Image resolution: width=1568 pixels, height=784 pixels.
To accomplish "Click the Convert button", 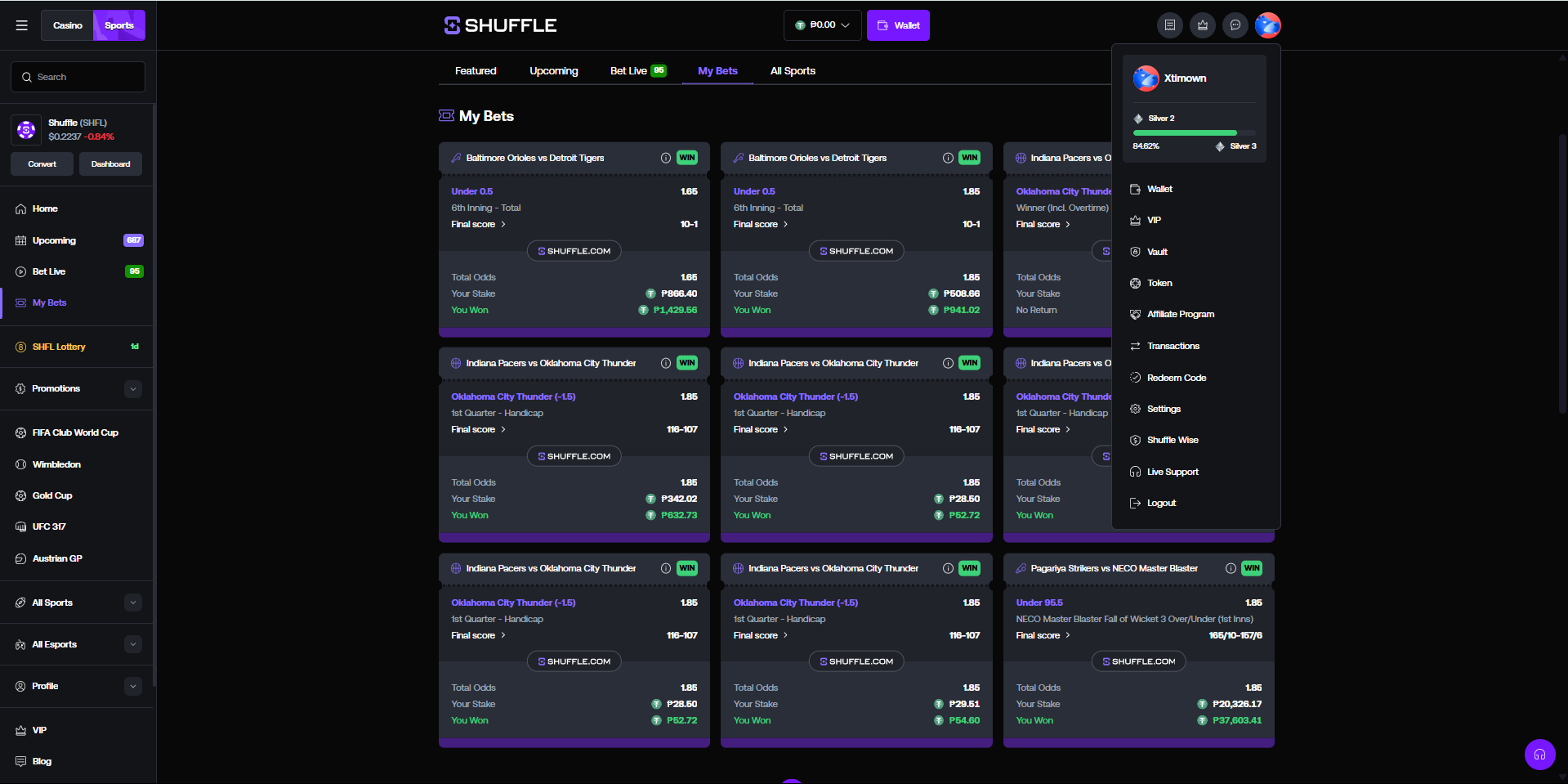I will (42, 164).
